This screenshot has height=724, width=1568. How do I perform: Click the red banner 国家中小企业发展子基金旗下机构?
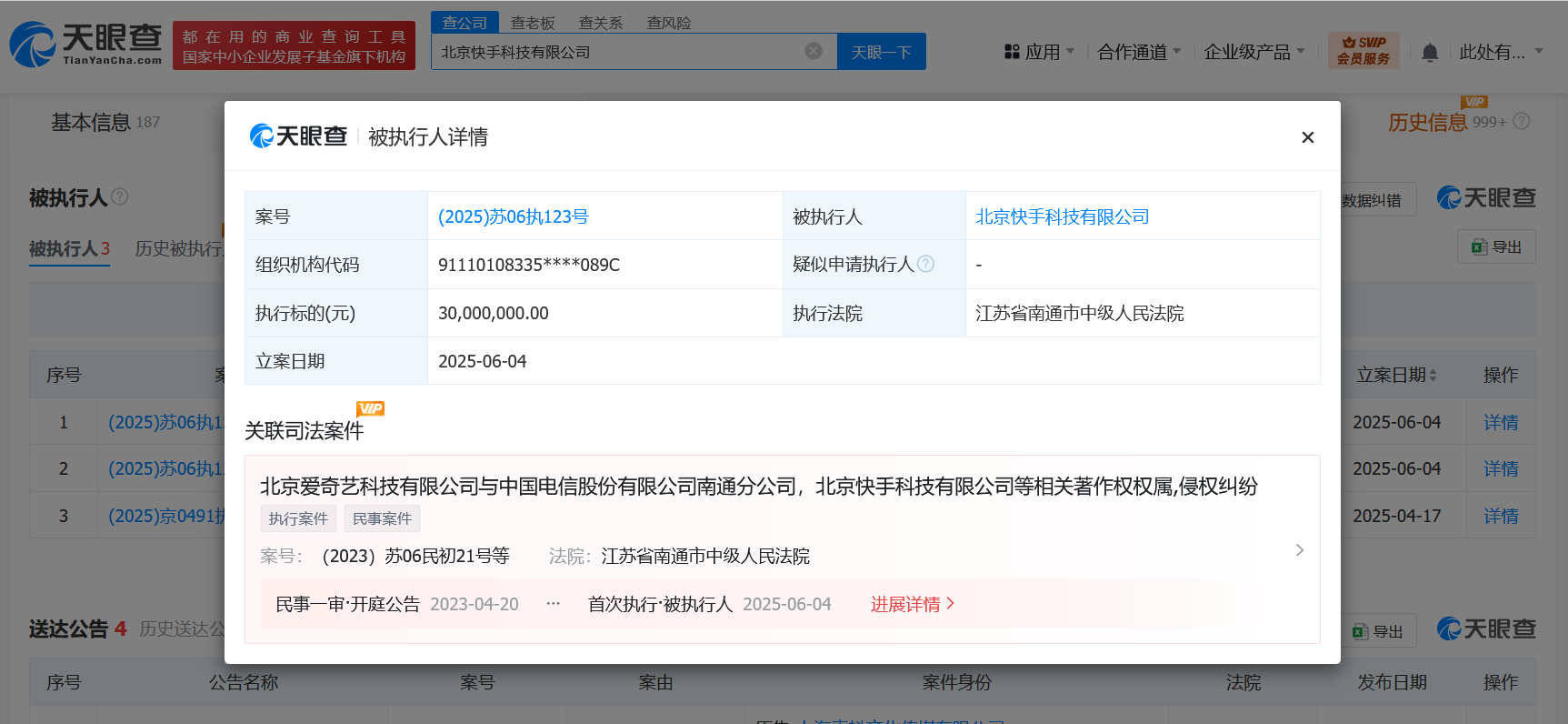294,56
